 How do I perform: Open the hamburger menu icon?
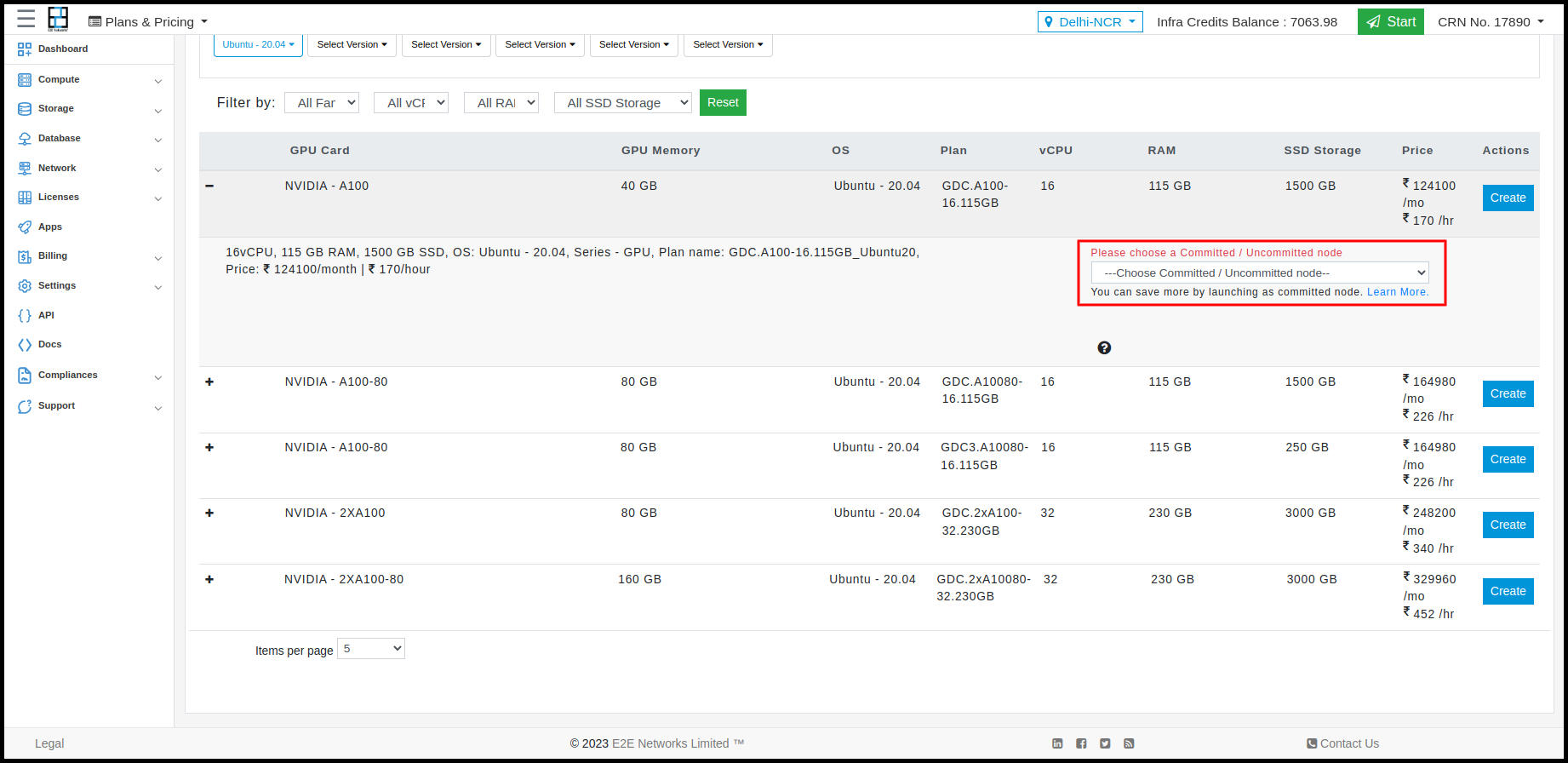26,19
